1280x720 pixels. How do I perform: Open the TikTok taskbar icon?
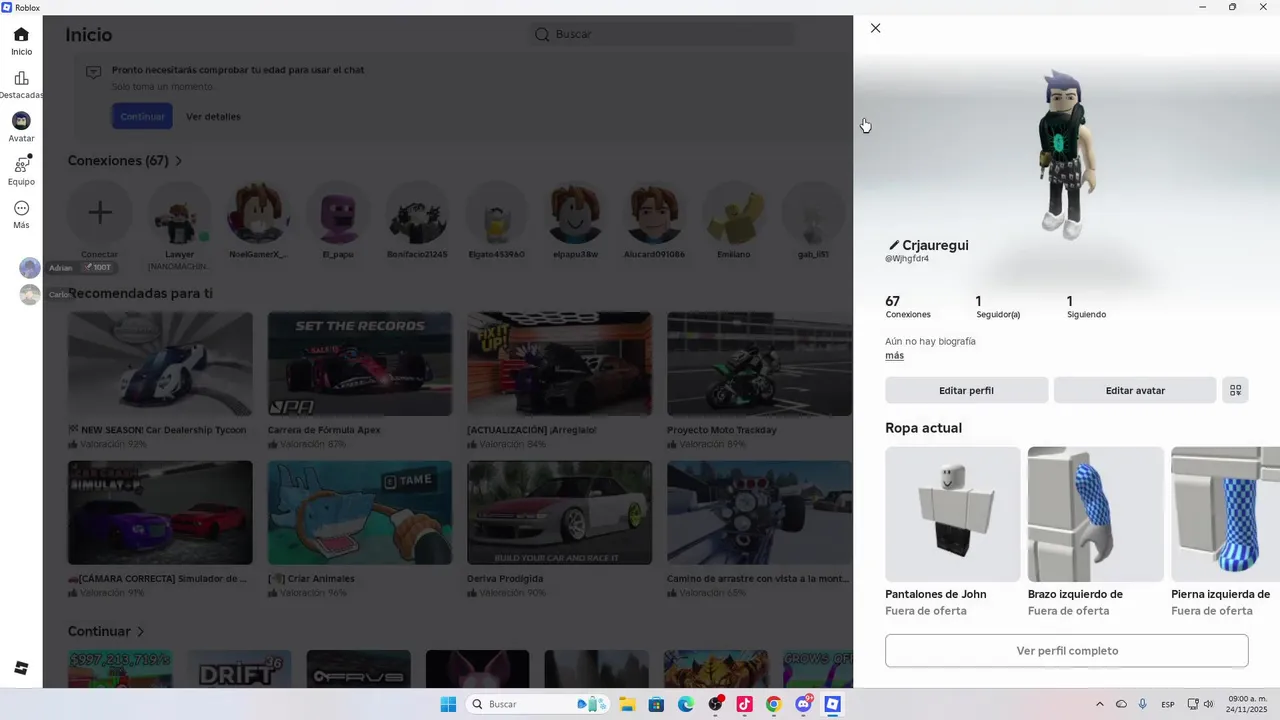coord(744,704)
